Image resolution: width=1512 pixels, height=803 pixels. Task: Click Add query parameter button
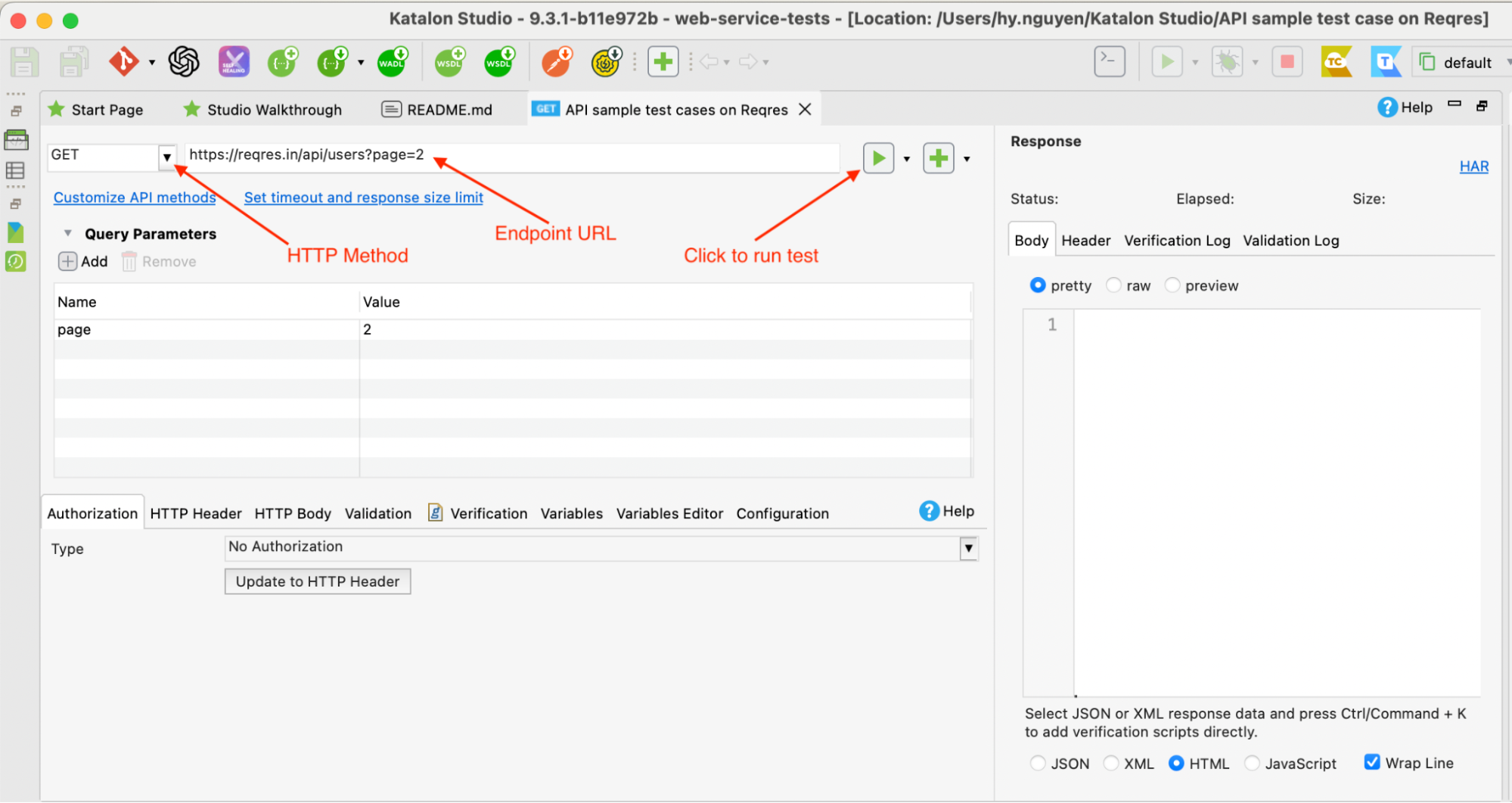click(83, 261)
